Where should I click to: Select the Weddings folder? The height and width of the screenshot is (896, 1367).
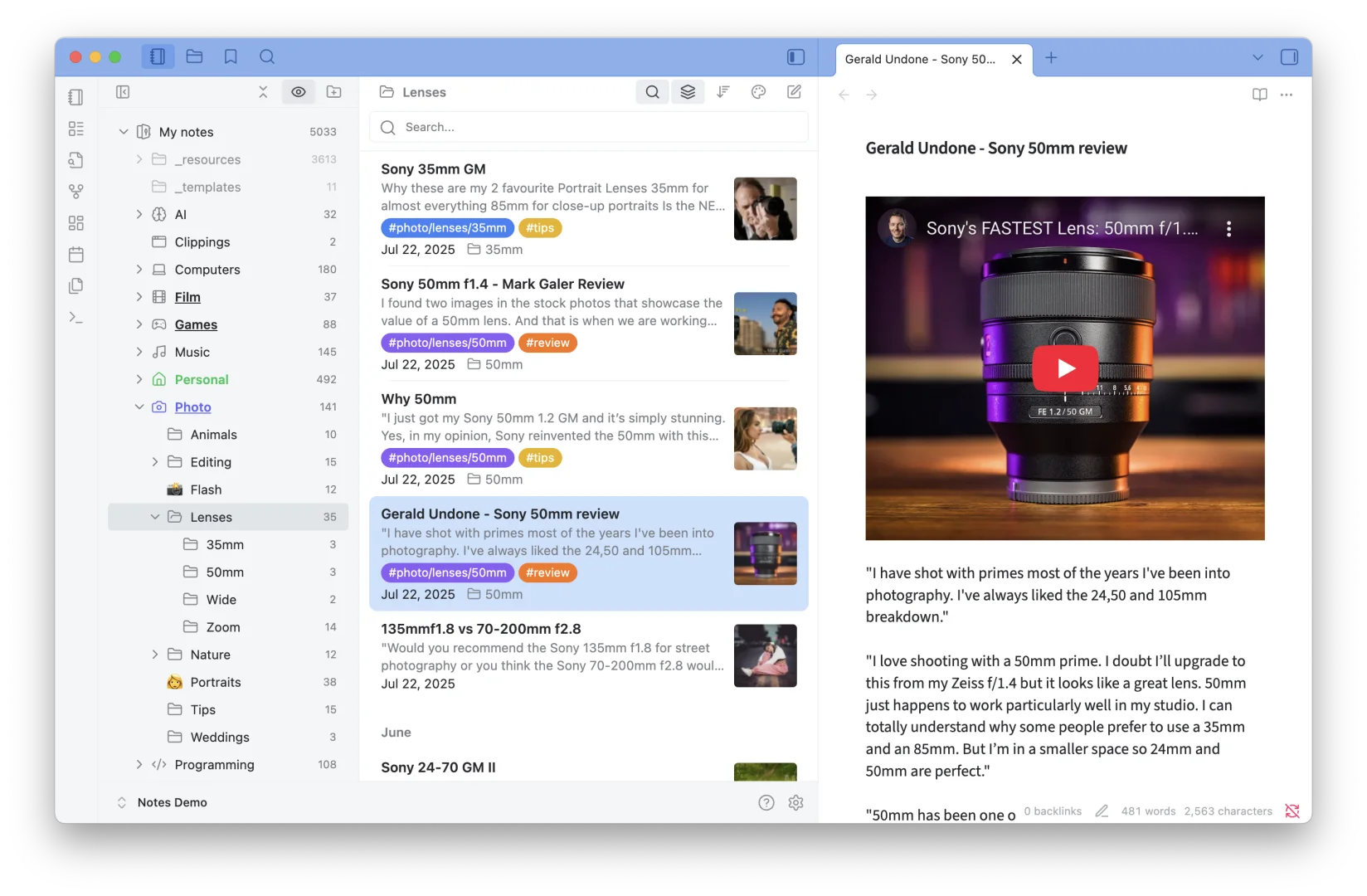click(228, 737)
